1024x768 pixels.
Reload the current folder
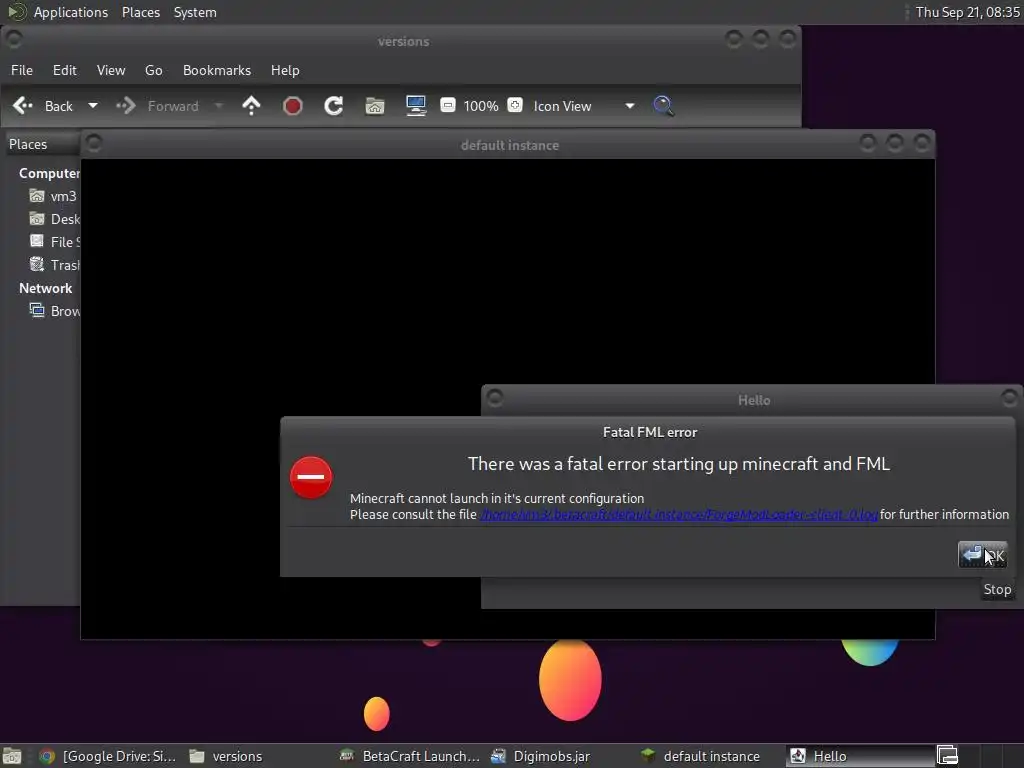pos(334,106)
